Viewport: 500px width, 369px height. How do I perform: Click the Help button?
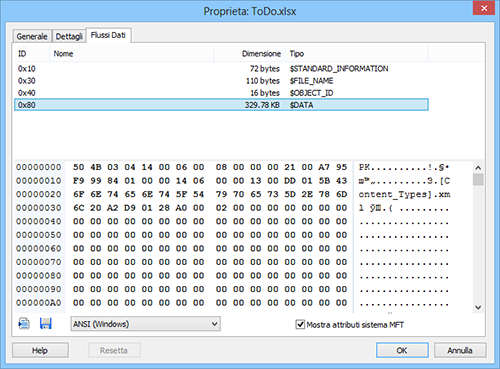(40, 350)
